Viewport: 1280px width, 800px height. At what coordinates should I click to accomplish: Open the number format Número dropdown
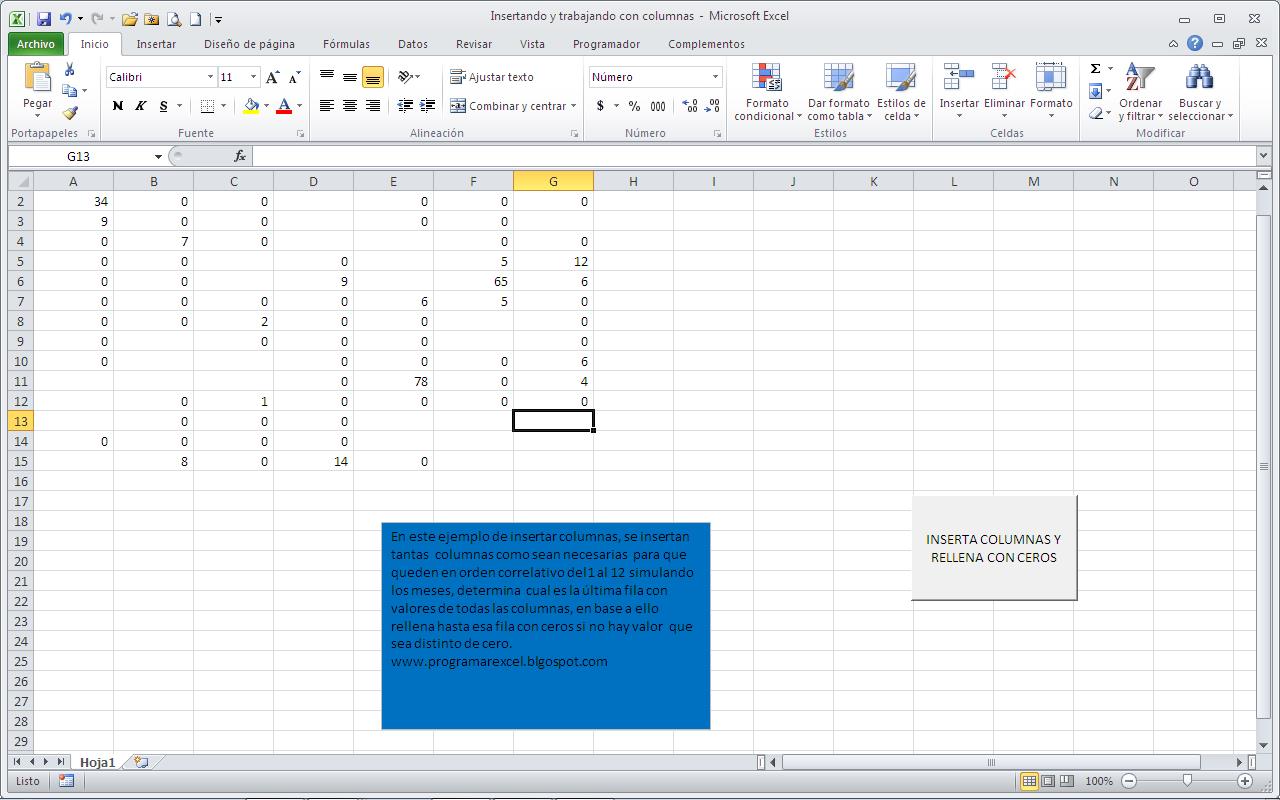(x=715, y=77)
